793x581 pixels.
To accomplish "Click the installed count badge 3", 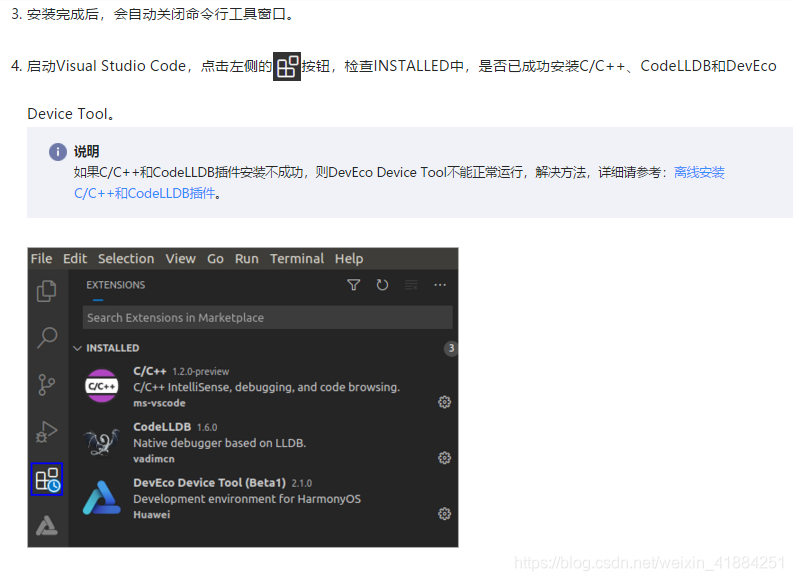I will pyautogui.click(x=451, y=348).
